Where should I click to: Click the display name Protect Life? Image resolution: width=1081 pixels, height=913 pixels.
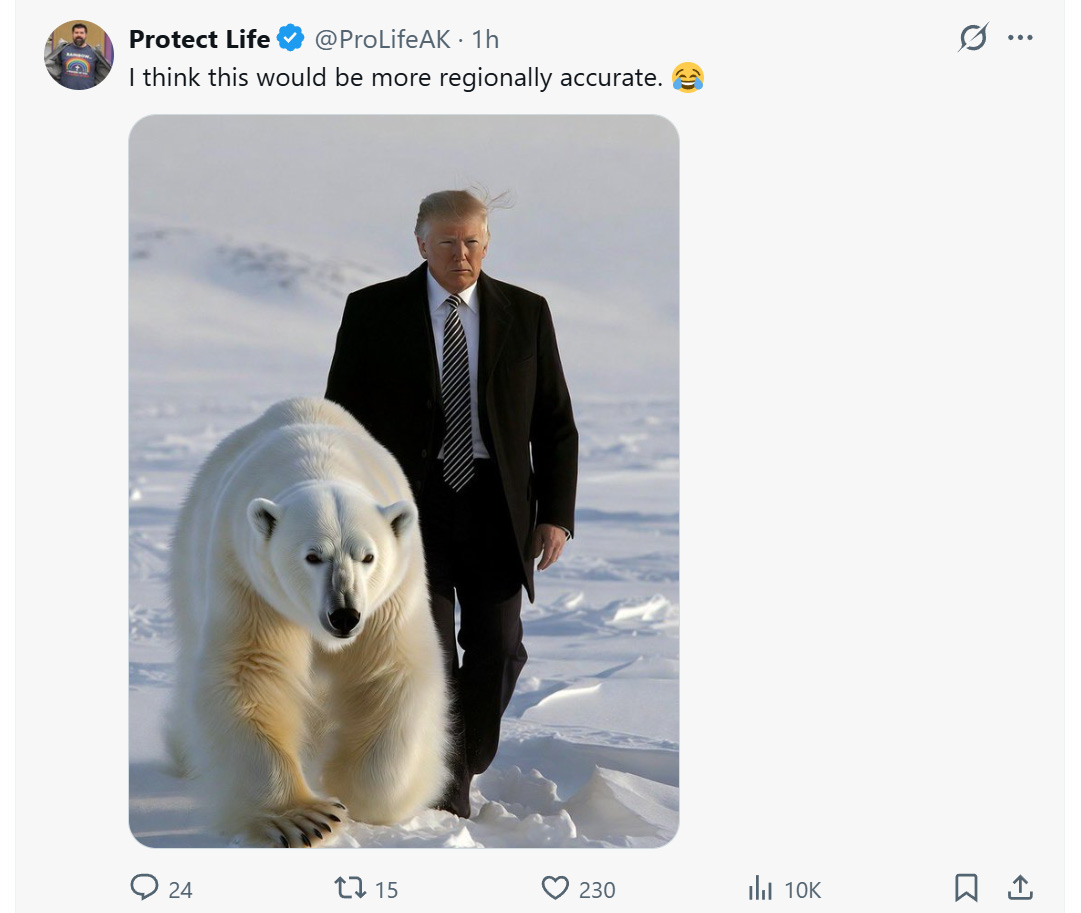coord(199,39)
